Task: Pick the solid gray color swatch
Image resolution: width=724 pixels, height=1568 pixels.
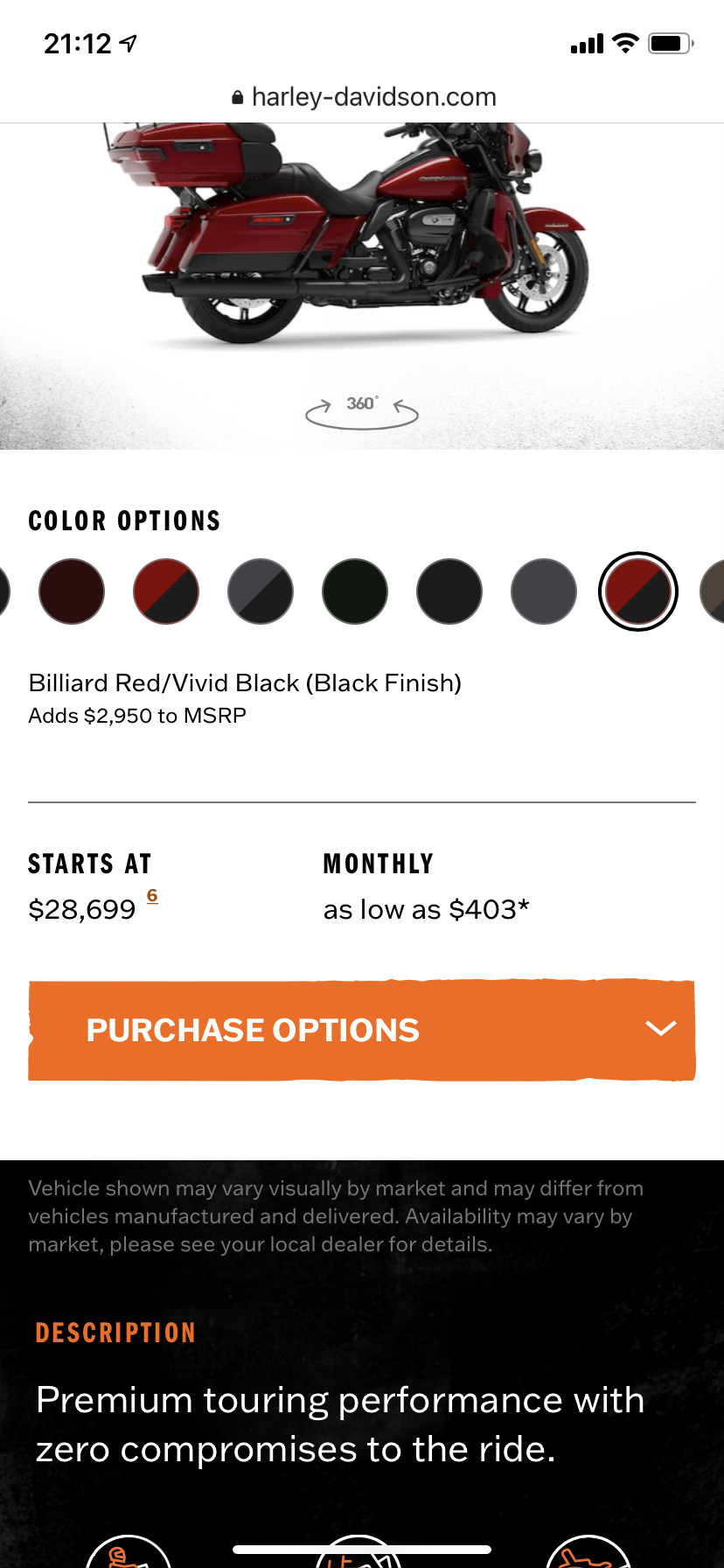Action: point(544,591)
